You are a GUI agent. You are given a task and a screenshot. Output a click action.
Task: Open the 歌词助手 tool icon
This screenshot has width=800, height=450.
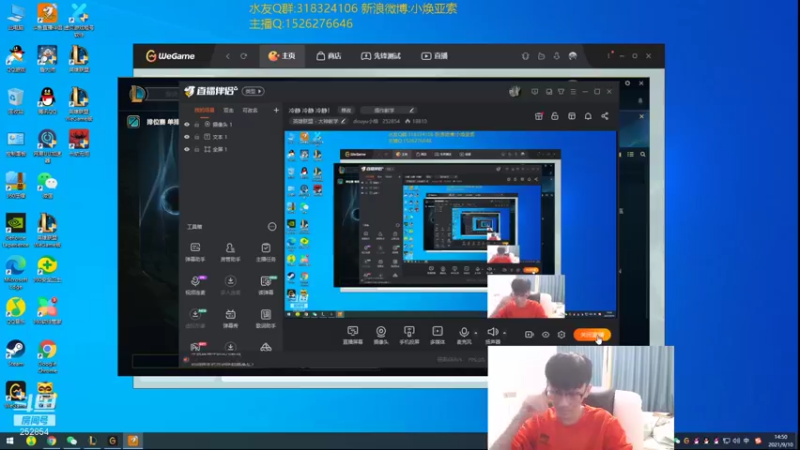pos(265,318)
